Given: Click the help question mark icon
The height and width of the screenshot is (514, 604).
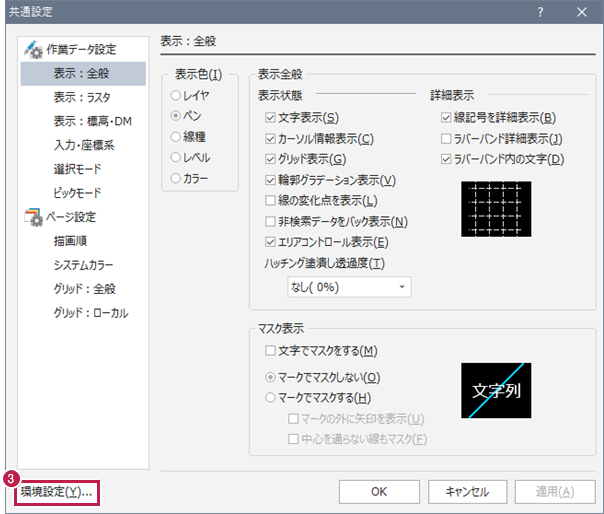Looking at the screenshot, I should click(x=540, y=12).
